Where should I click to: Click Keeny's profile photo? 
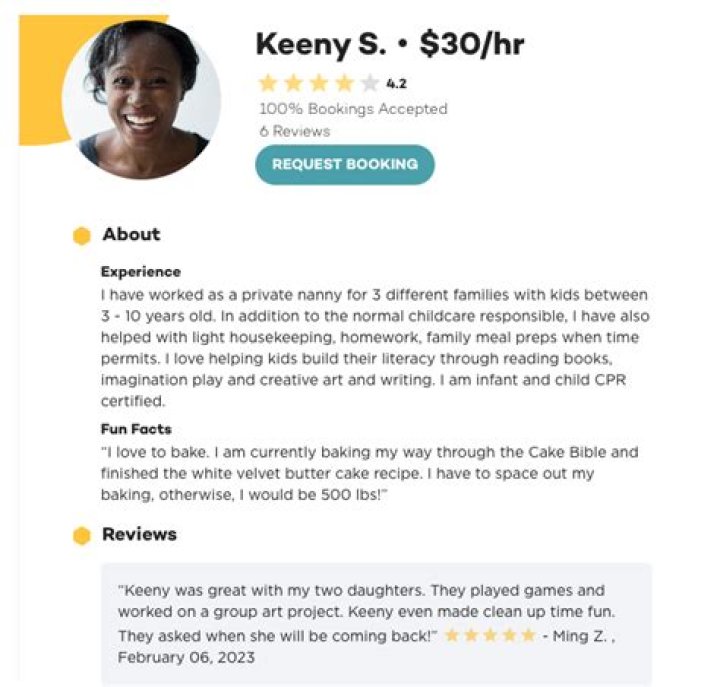142,98
